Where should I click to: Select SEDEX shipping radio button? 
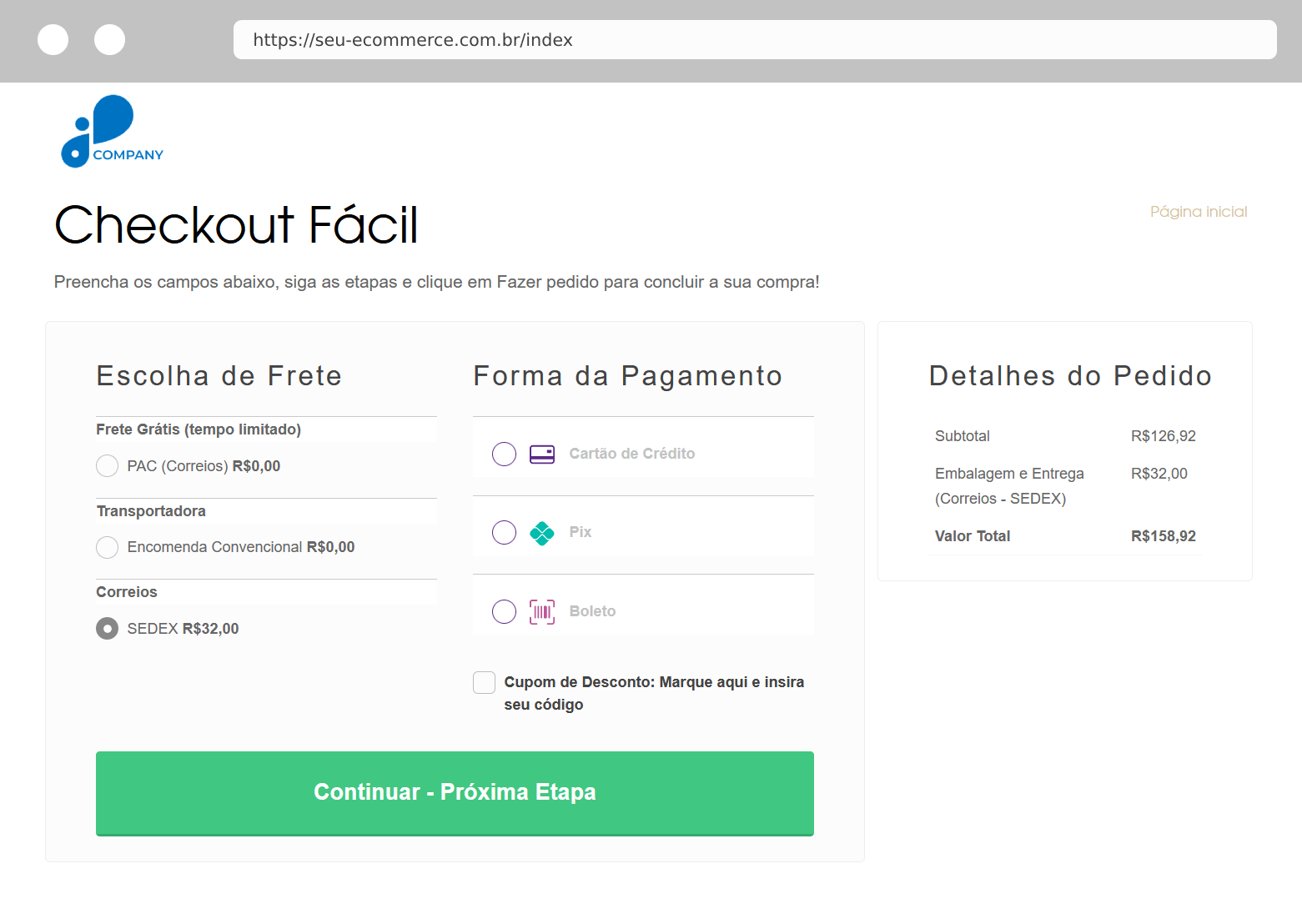coord(108,629)
